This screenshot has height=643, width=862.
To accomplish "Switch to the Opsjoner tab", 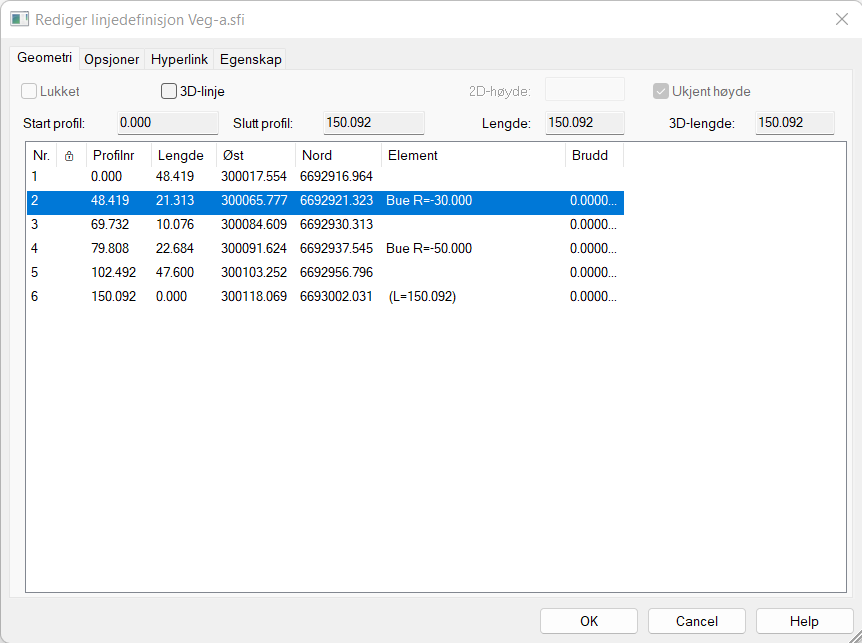I will click(112, 60).
